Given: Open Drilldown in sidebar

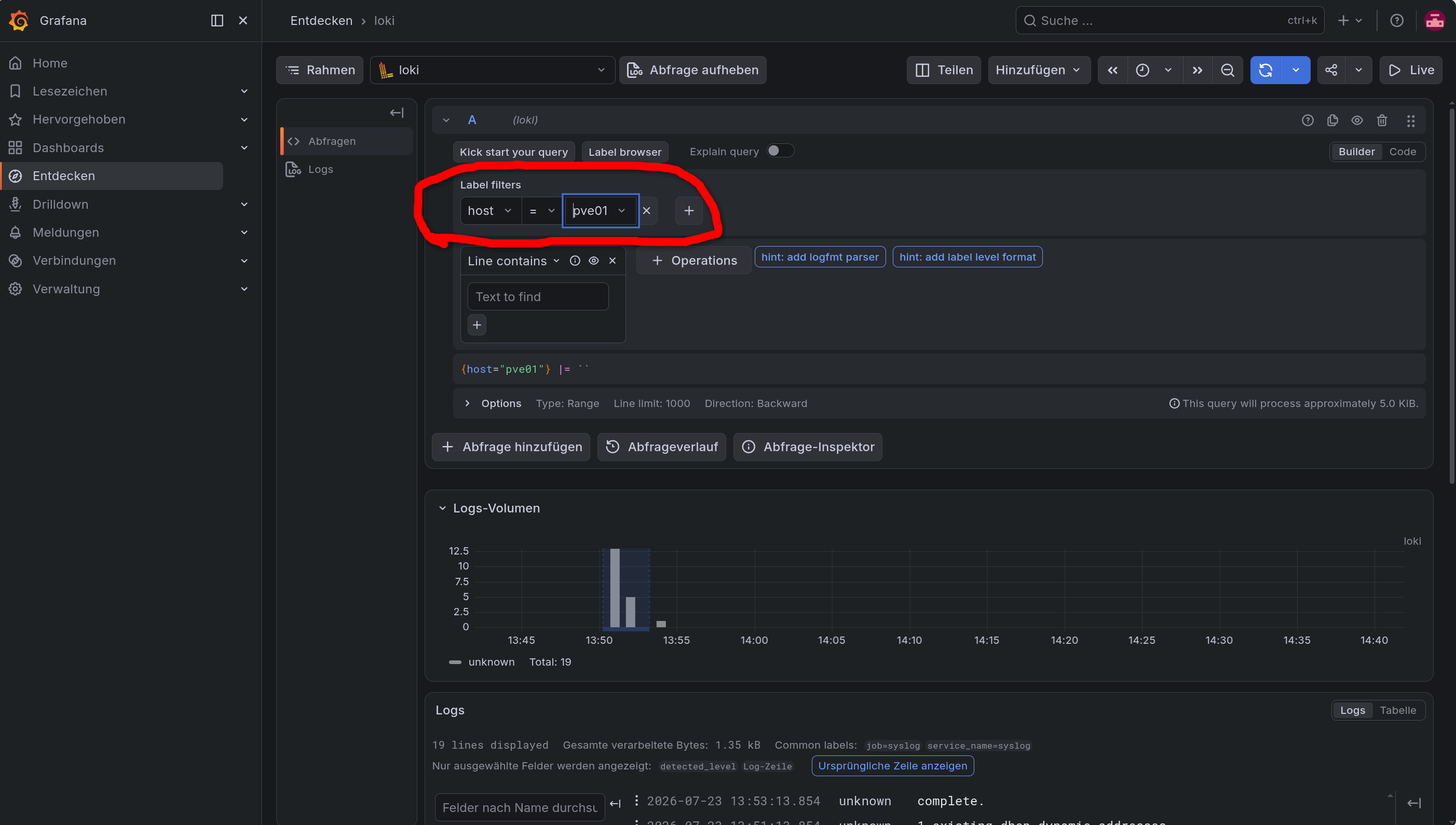Looking at the screenshot, I should [61, 205].
